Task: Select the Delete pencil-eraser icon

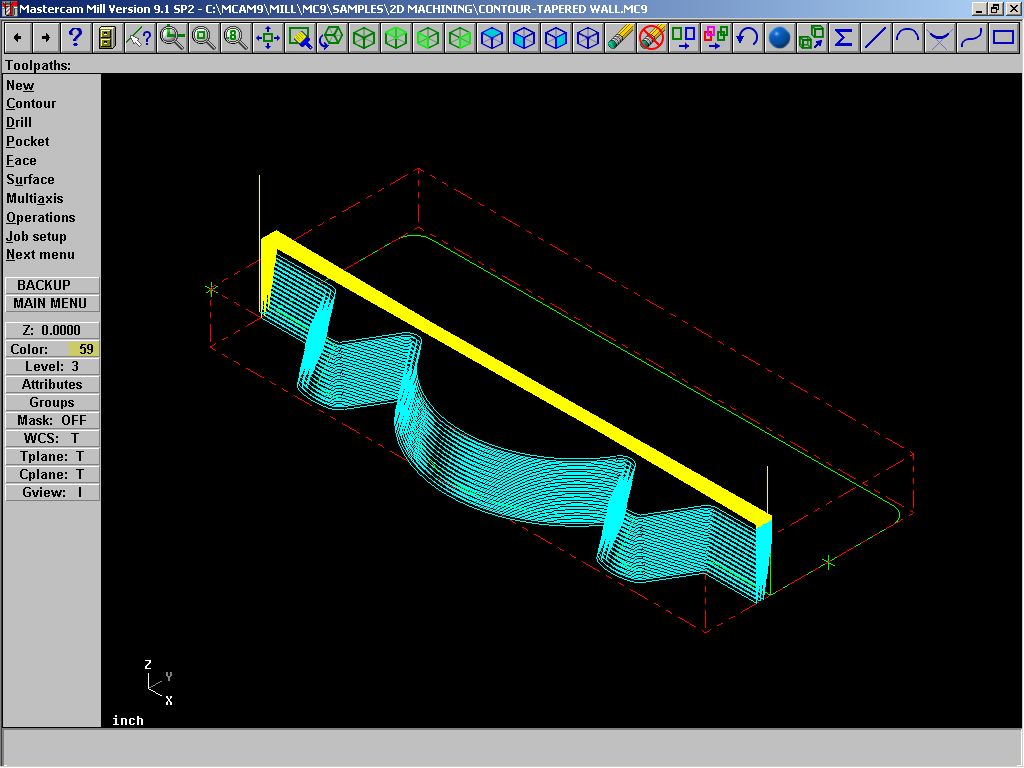Action: [x=620, y=38]
